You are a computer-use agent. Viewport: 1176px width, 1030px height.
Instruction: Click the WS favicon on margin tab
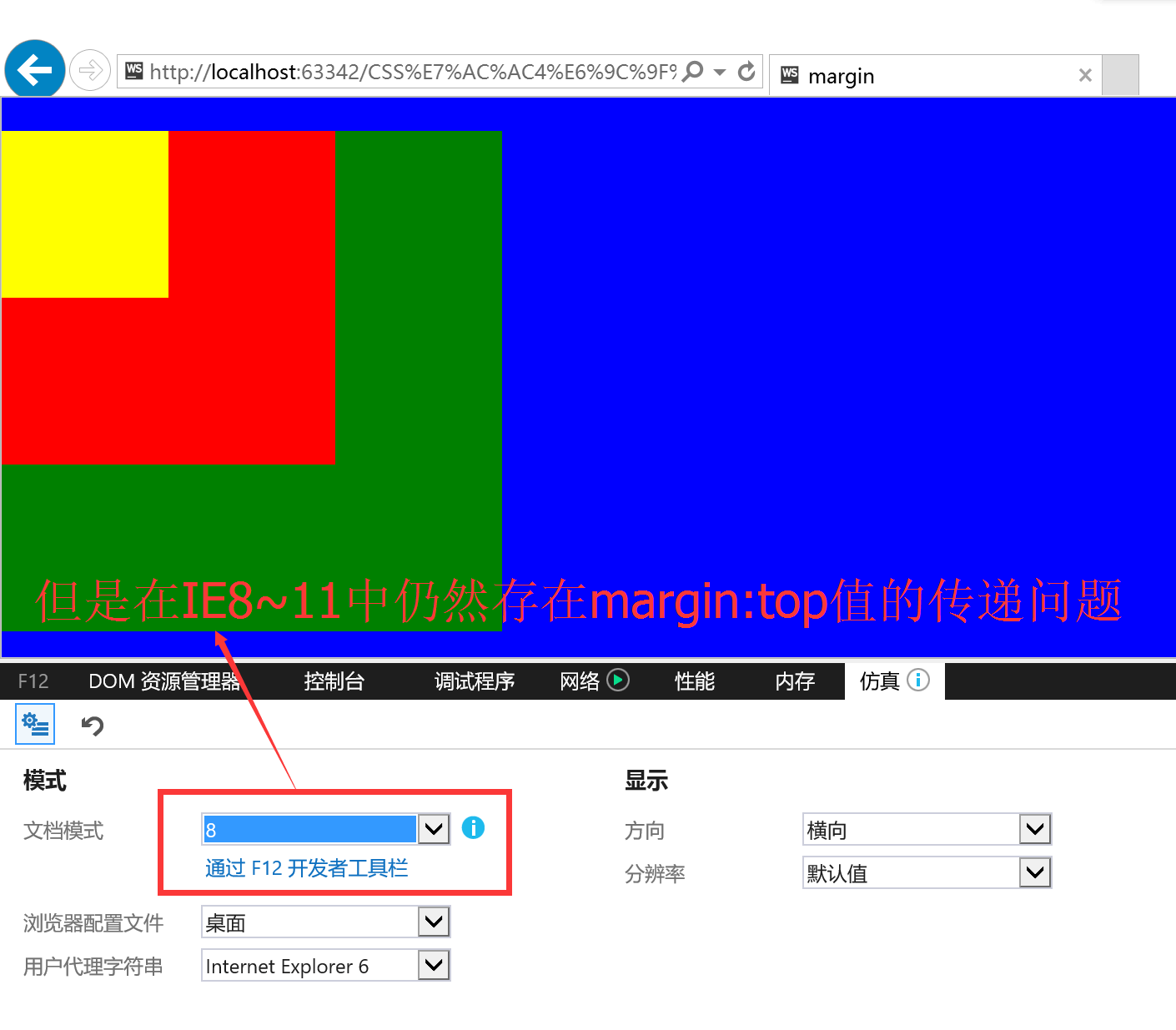[791, 75]
